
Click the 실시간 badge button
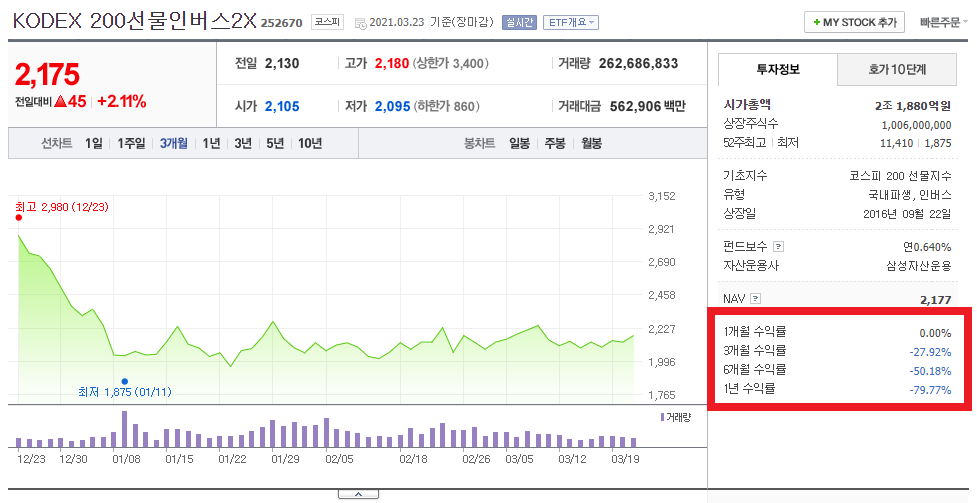(x=519, y=22)
